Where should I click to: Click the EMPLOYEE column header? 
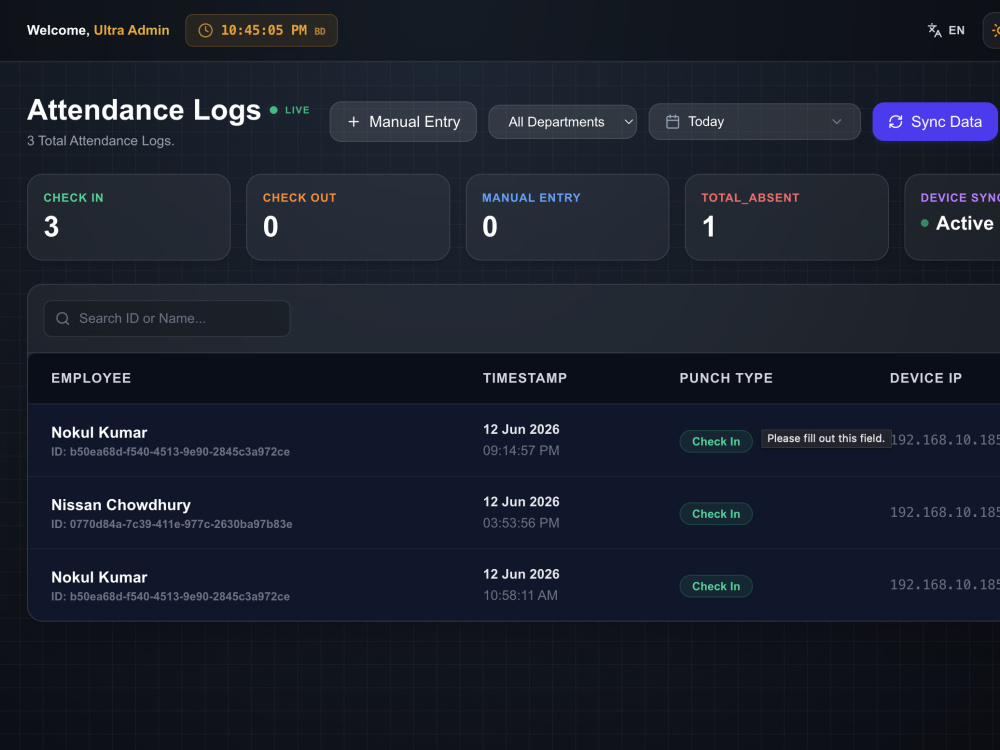click(91, 378)
